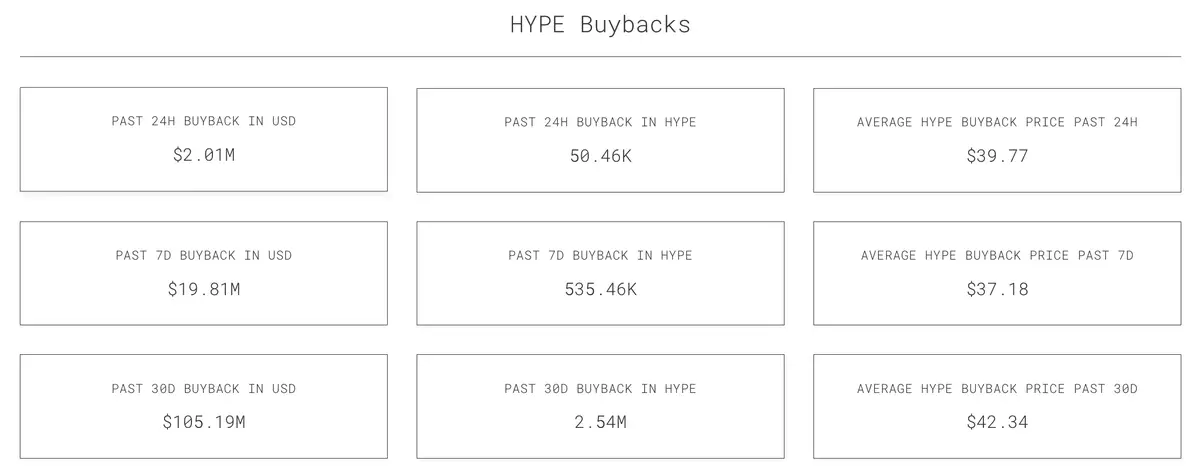The image size is (1199, 472).
Task: Click the $39.77 average price value
Action: [997, 156]
